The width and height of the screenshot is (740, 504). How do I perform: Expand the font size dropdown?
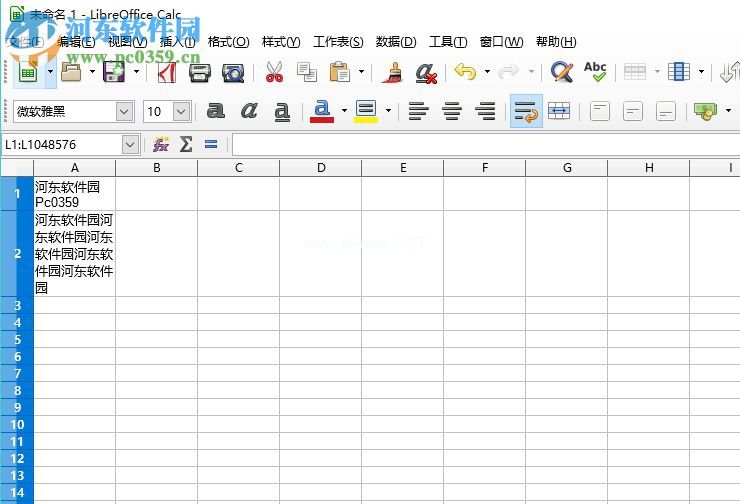coord(182,112)
